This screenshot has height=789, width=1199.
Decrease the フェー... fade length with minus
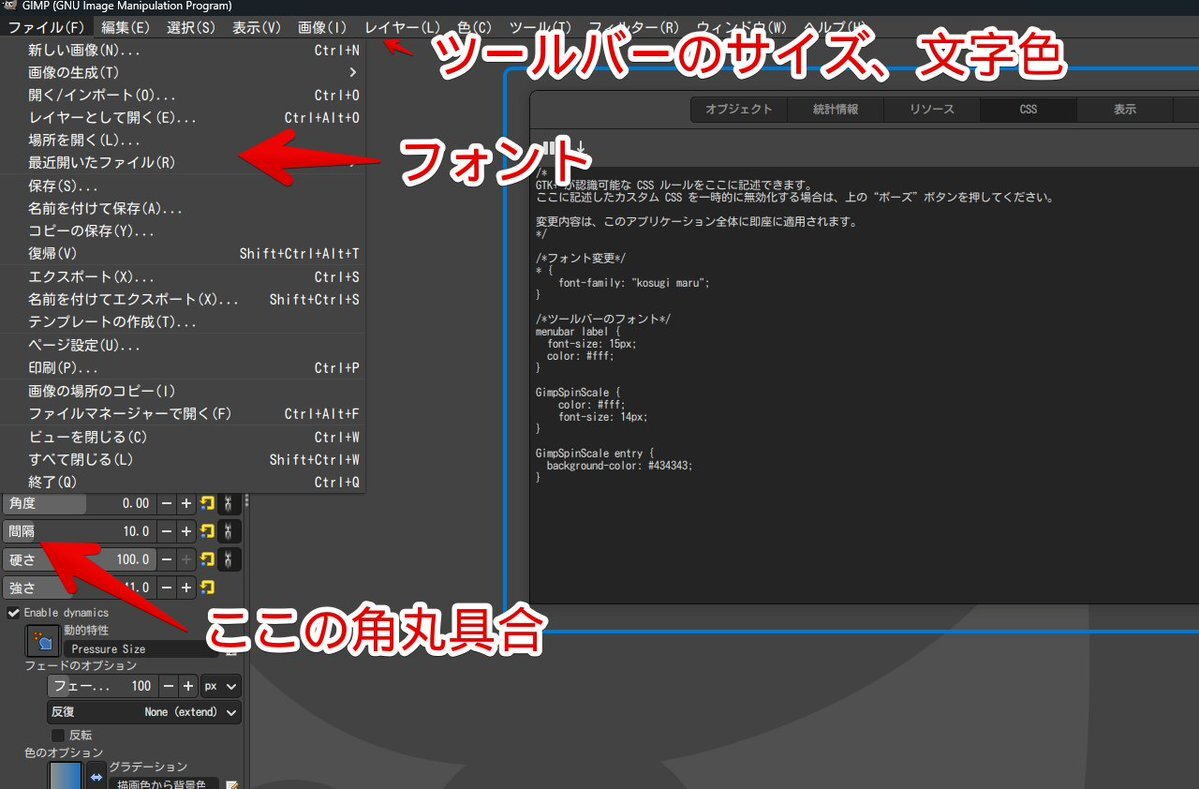[168, 686]
